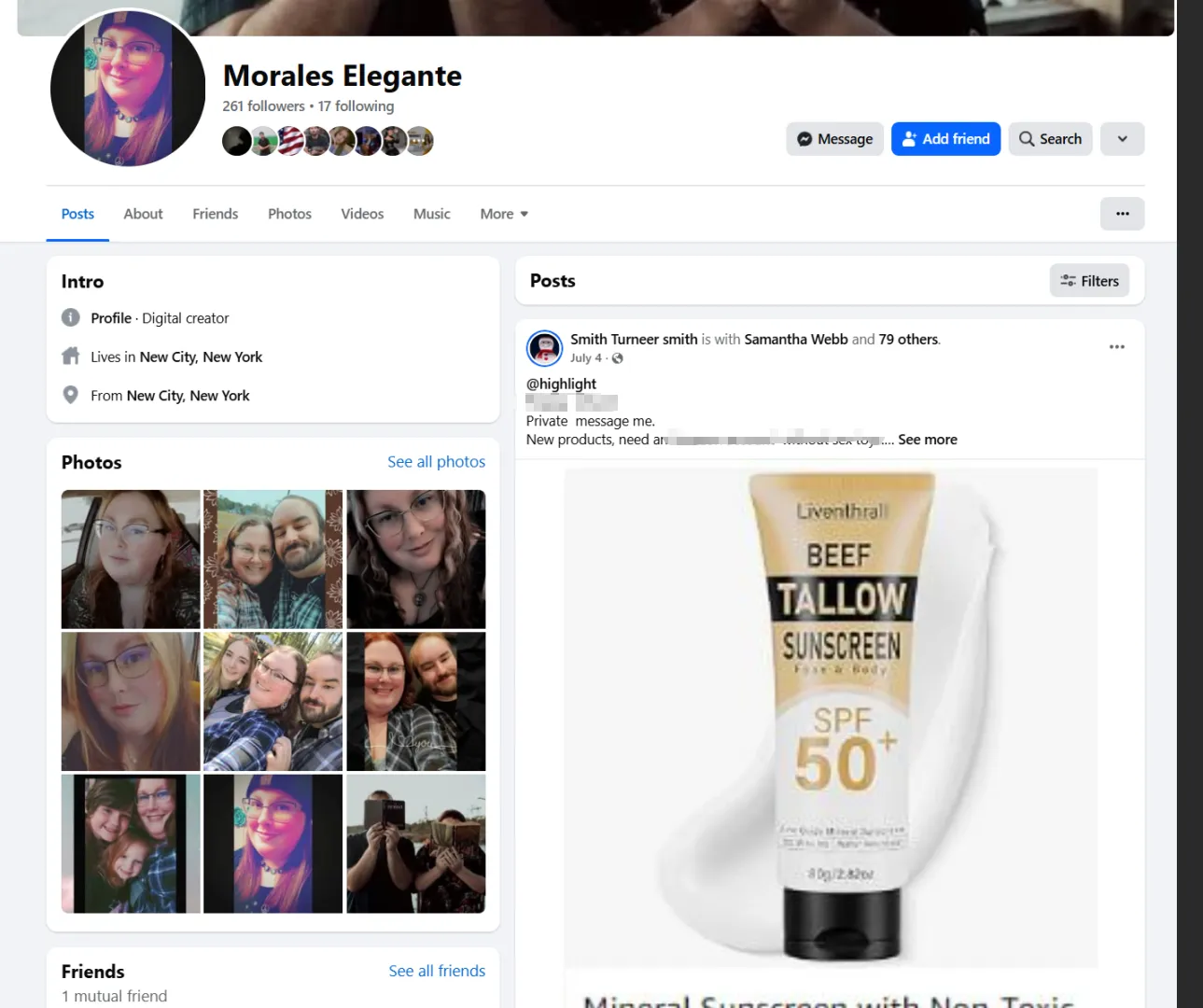Open the blonde woman close-up selfie photo
The width and height of the screenshot is (1203, 1008).
coord(131,702)
